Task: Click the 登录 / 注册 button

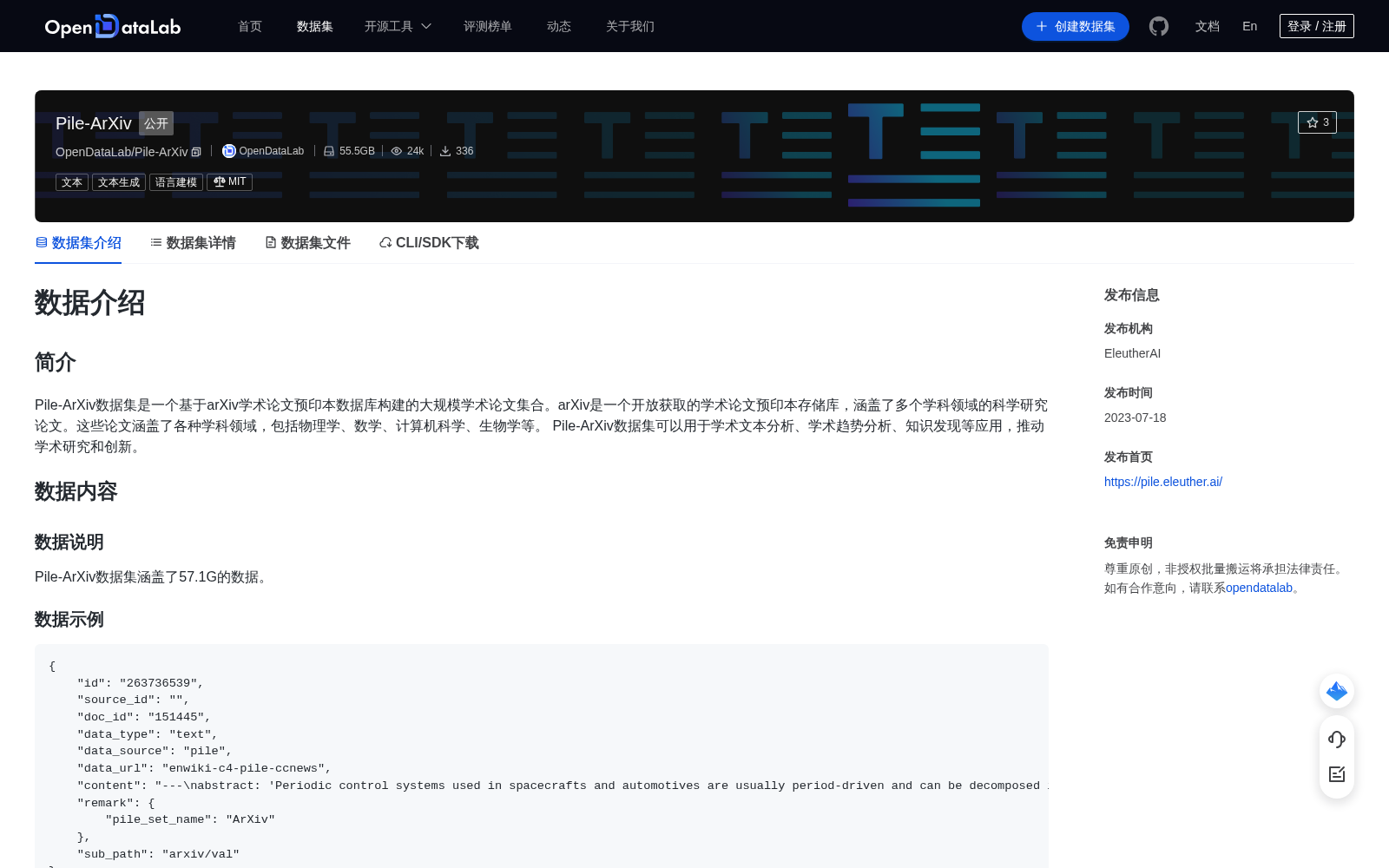Action: coord(1317,26)
